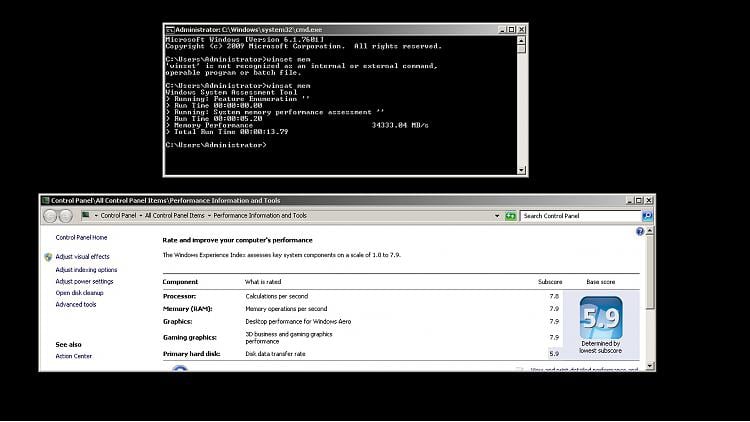The image size is (750, 422).
Task: Maximize the Control Panel window
Action: pos(639,200)
